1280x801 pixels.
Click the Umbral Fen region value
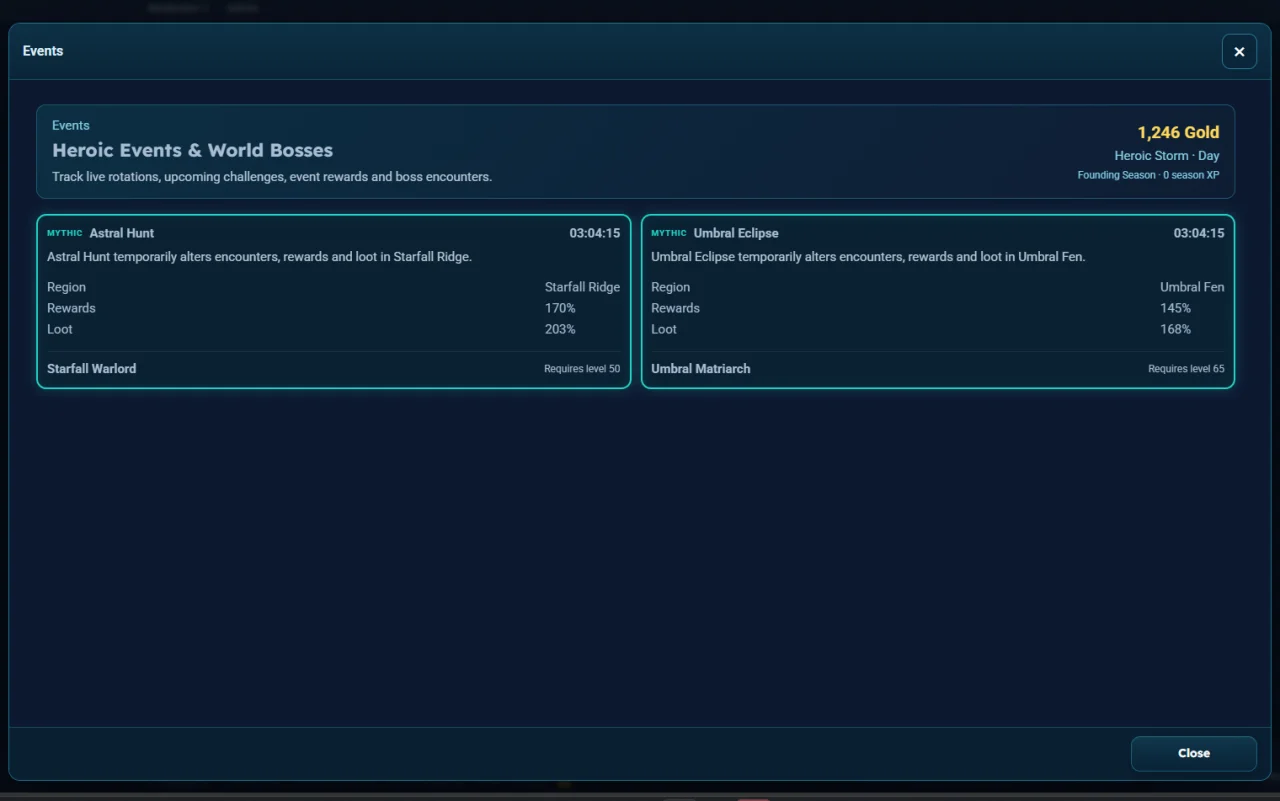(1192, 287)
